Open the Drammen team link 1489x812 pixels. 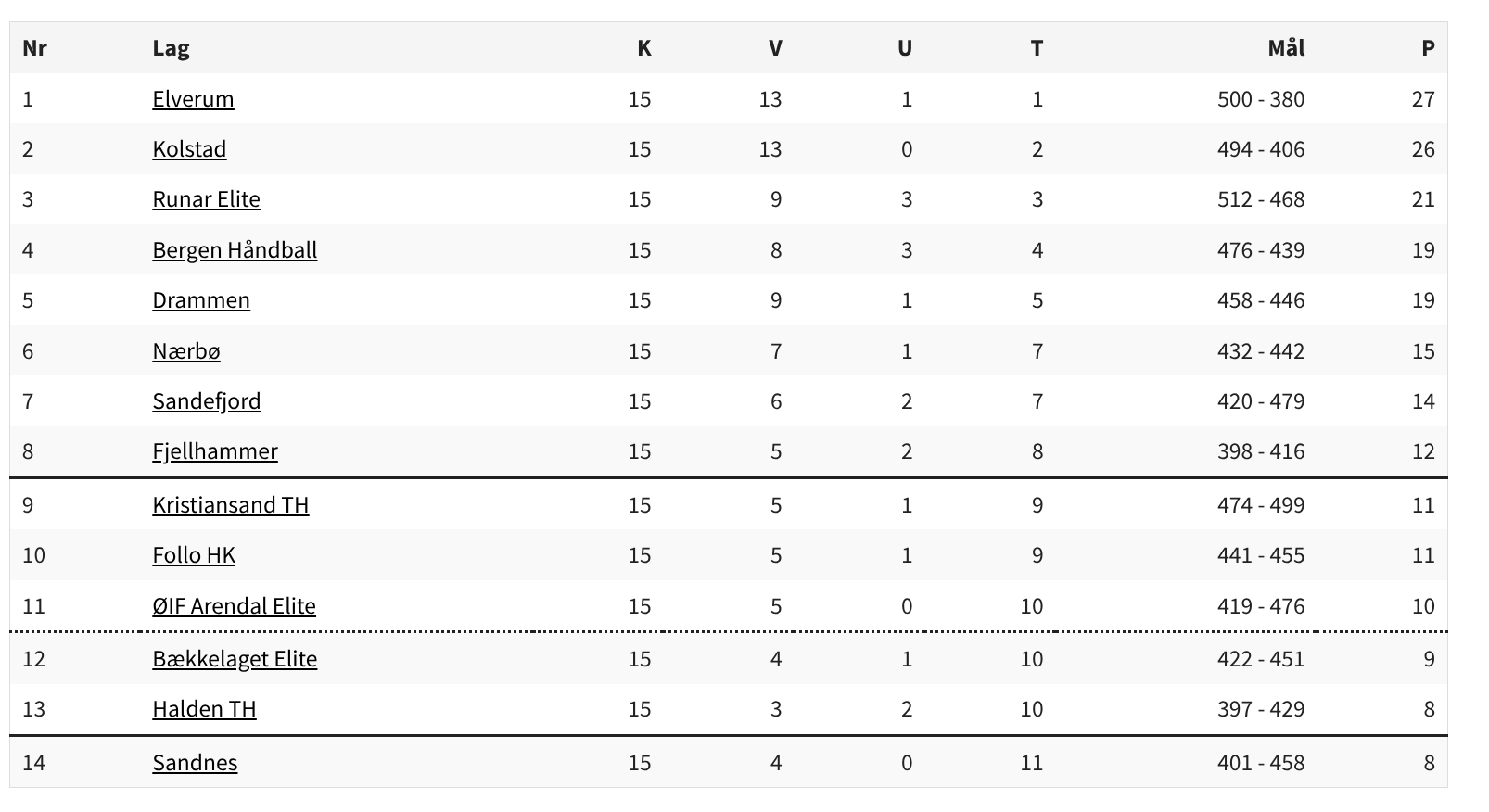coord(201,300)
